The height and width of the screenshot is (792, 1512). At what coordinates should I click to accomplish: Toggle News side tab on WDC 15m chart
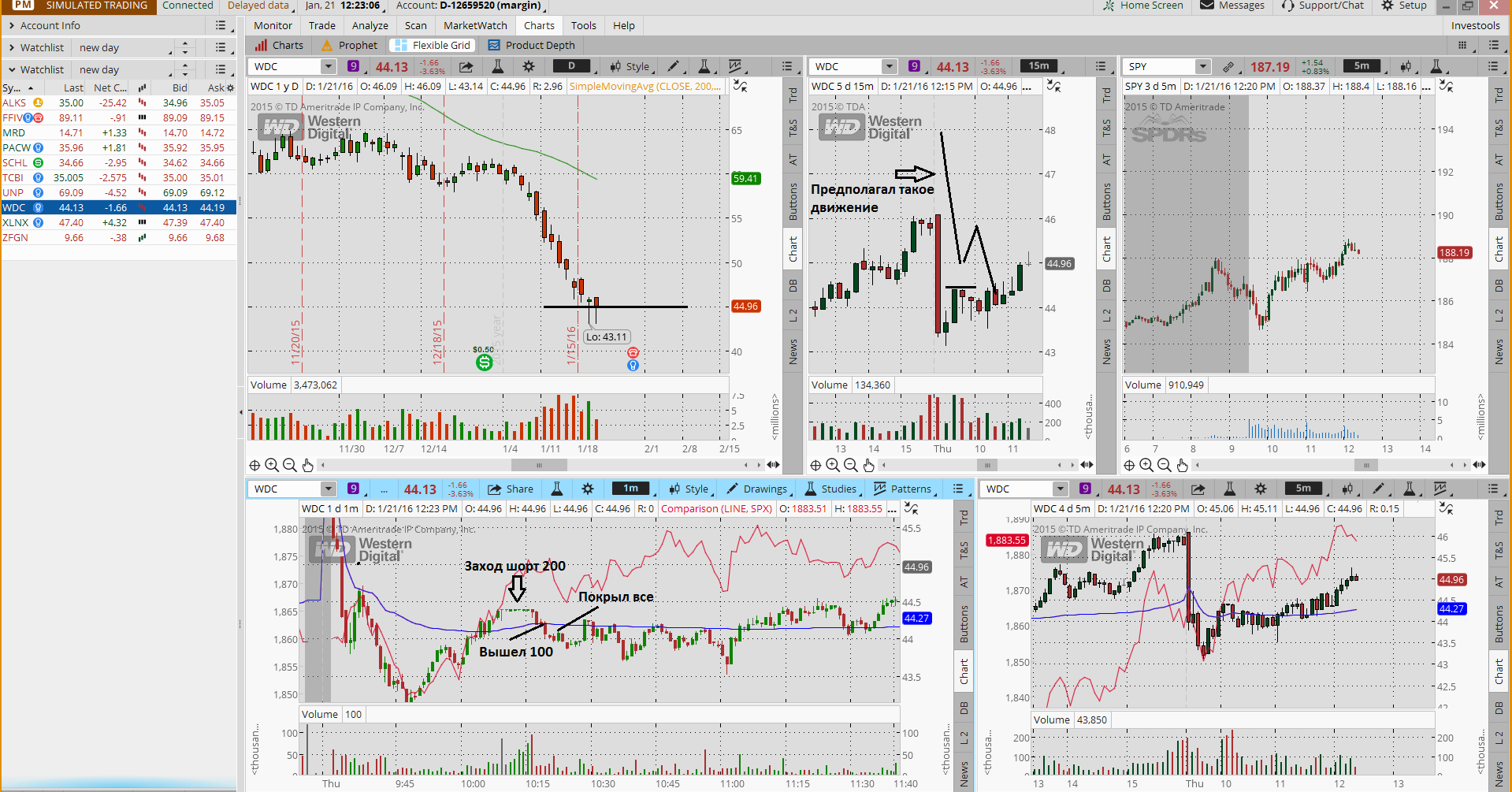click(1107, 351)
